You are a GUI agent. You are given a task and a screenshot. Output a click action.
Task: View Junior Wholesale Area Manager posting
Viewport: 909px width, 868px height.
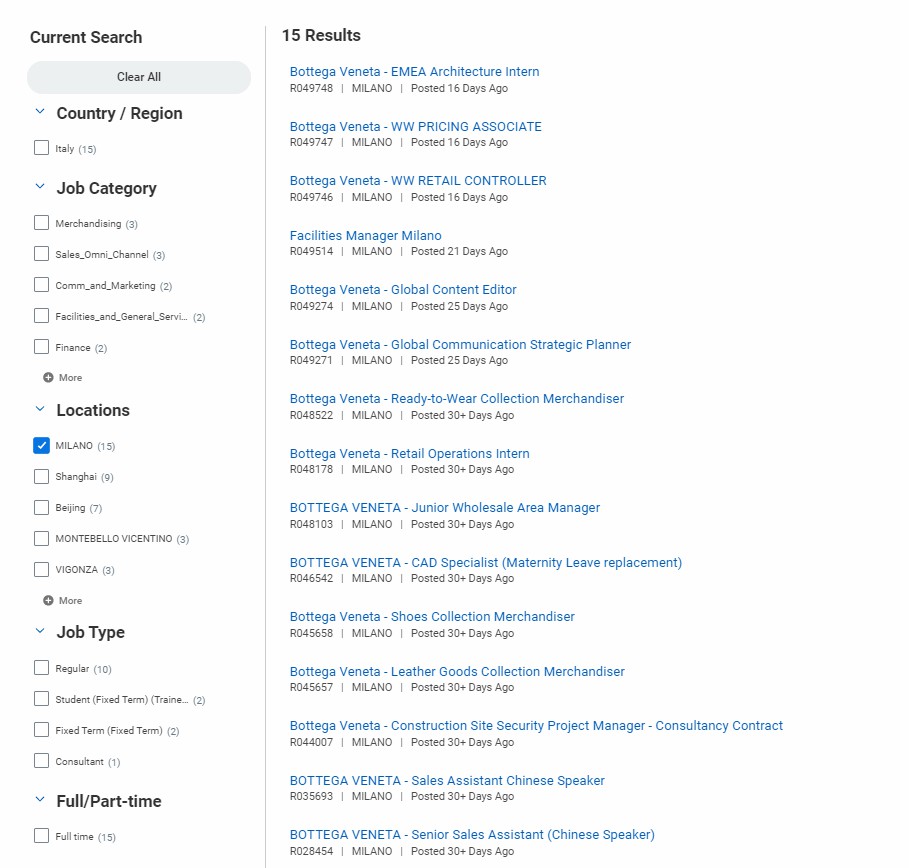pos(444,508)
